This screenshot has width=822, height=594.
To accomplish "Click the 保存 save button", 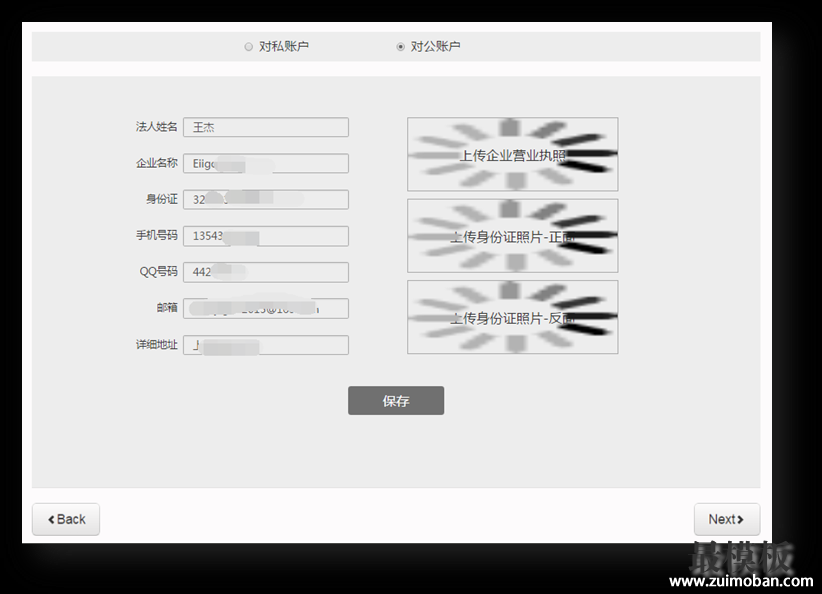I will [396, 401].
